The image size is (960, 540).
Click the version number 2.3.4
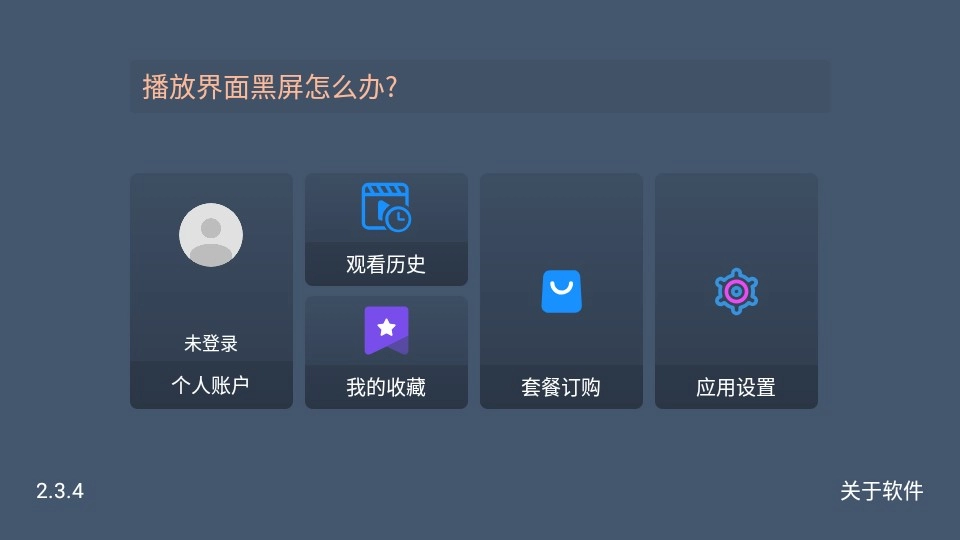pos(59,491)
